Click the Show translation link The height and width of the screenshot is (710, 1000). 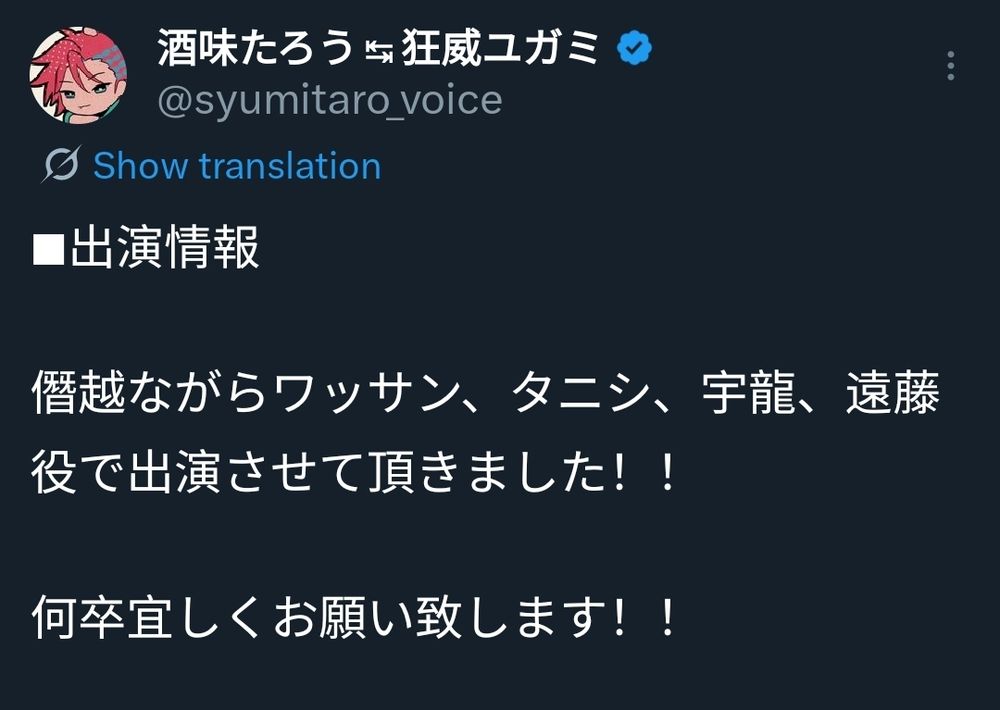click(237, 165)
